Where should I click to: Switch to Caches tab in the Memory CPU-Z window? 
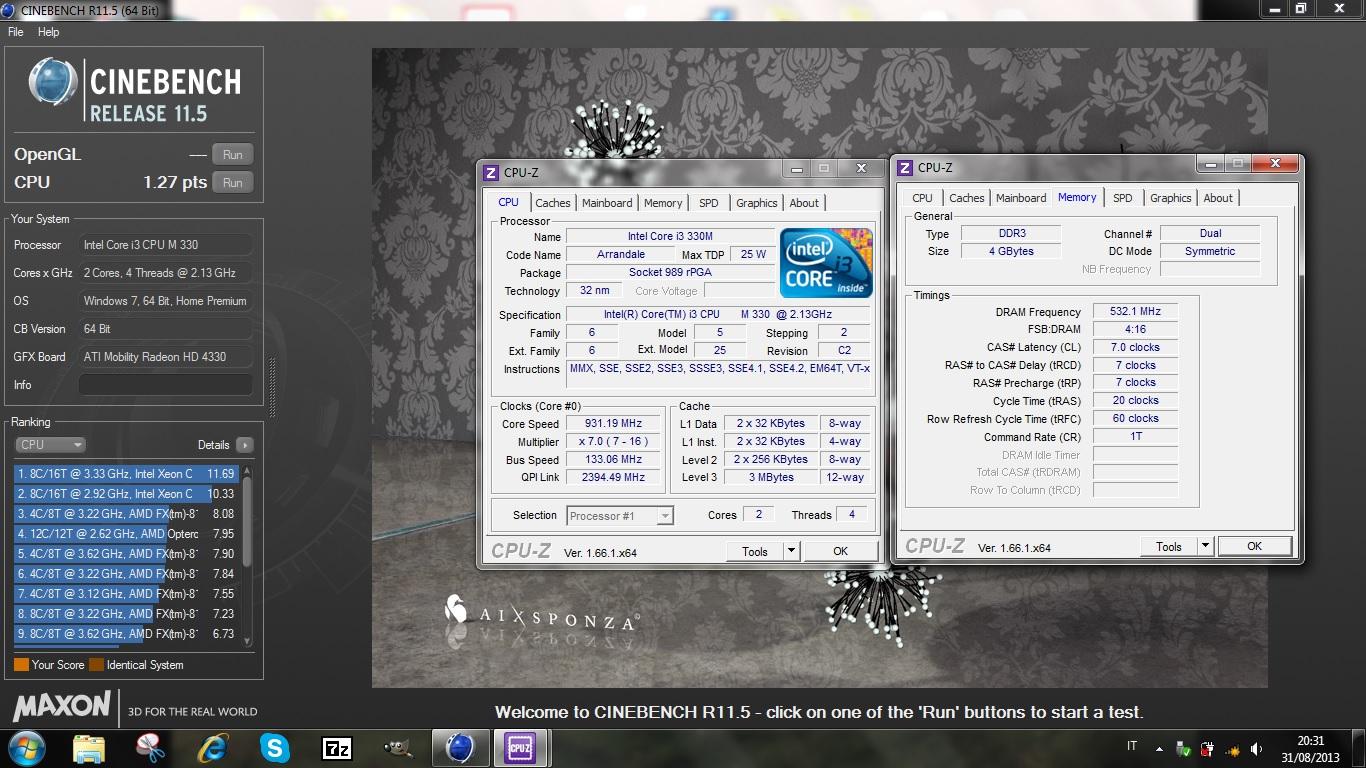point(967,198)
